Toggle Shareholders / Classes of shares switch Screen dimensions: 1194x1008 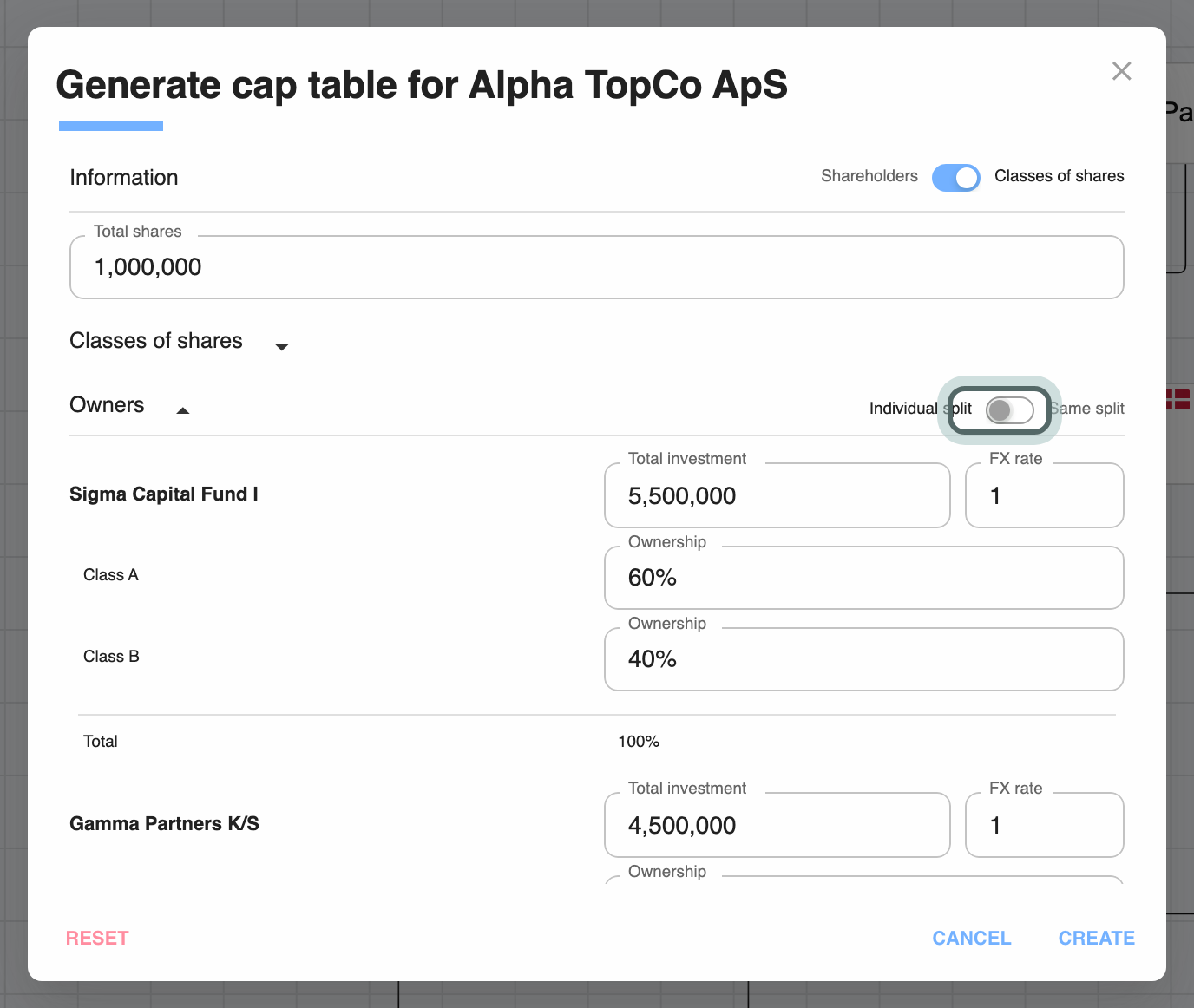pos(956,177)
